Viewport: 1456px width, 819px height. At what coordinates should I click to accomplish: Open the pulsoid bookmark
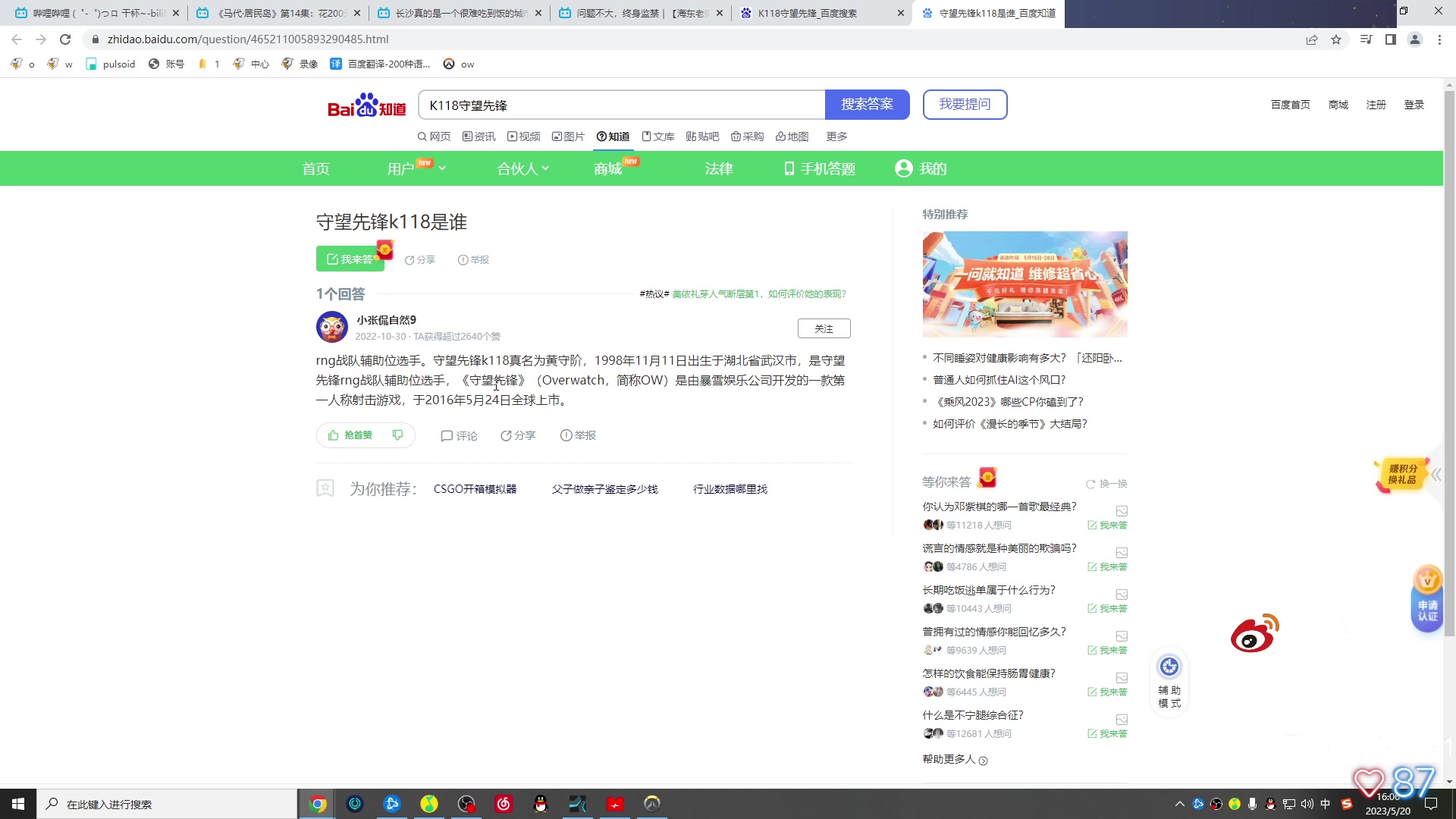click(111, 64)
